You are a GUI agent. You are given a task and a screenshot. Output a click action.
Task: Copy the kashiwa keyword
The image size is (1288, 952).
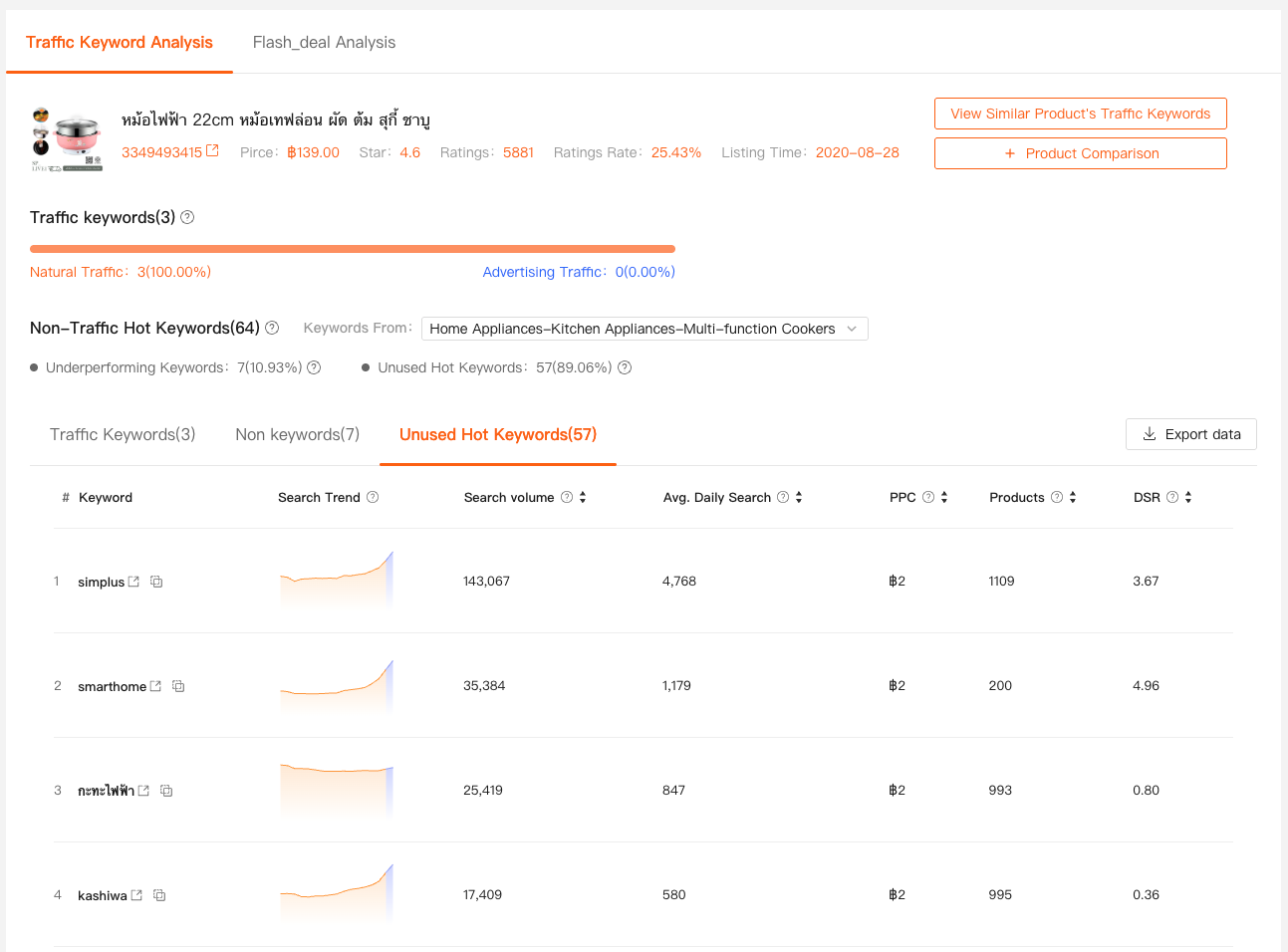159,895
